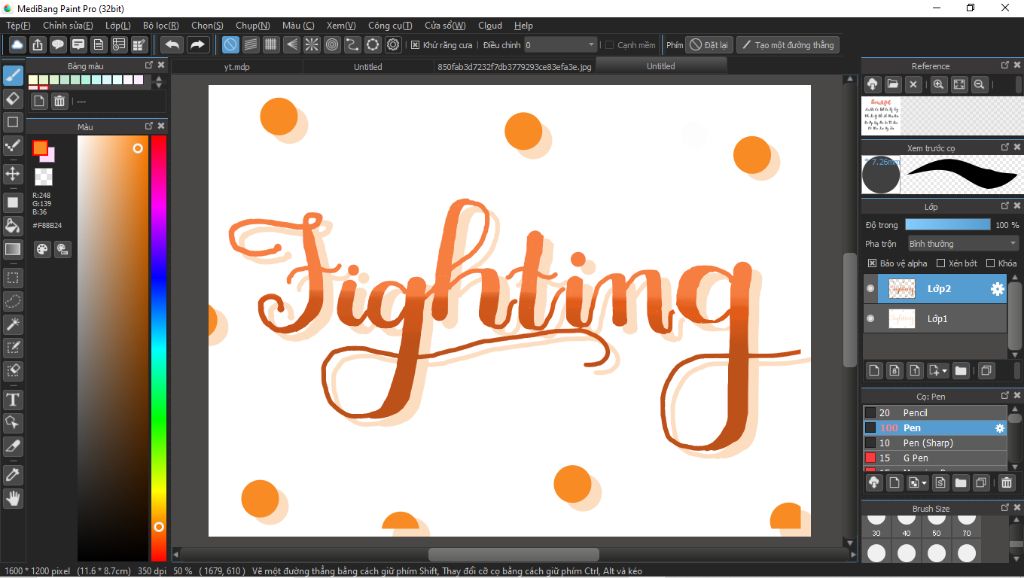Choose the Text tool

coord(13,400)
